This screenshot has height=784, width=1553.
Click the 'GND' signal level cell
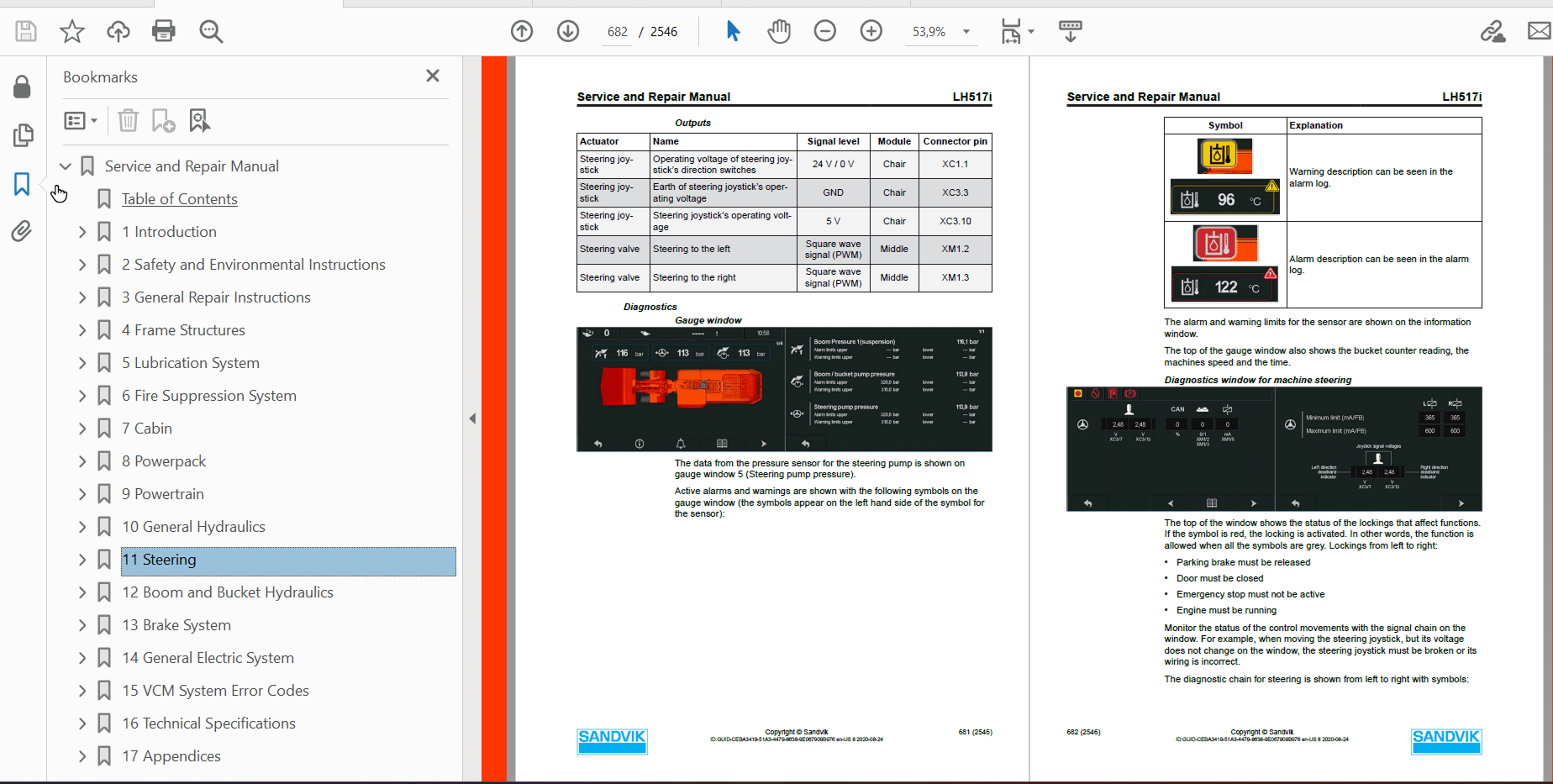point(833,193)
